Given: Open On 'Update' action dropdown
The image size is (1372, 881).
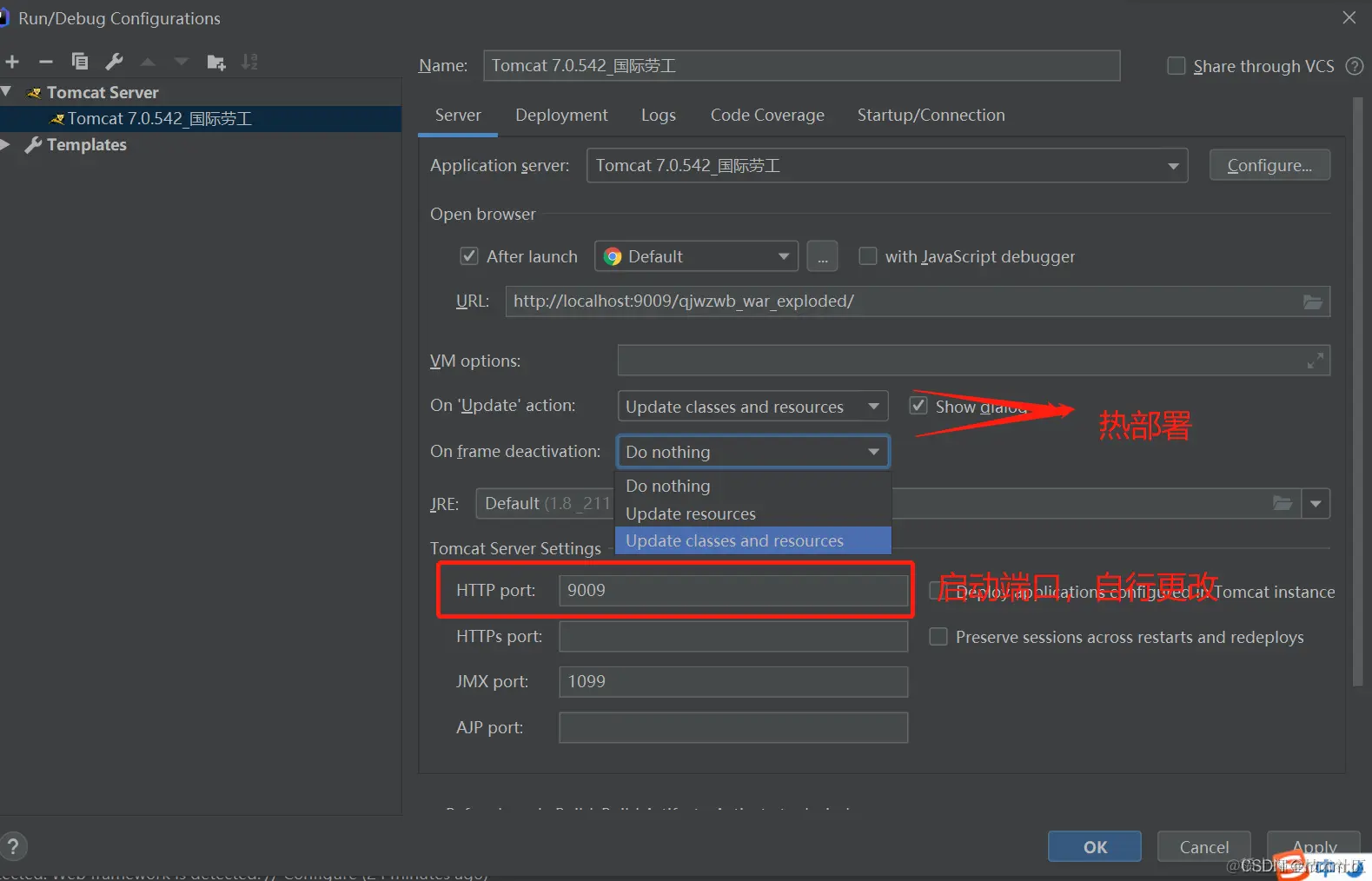Looking at the screenshot, I should [752, 406].
